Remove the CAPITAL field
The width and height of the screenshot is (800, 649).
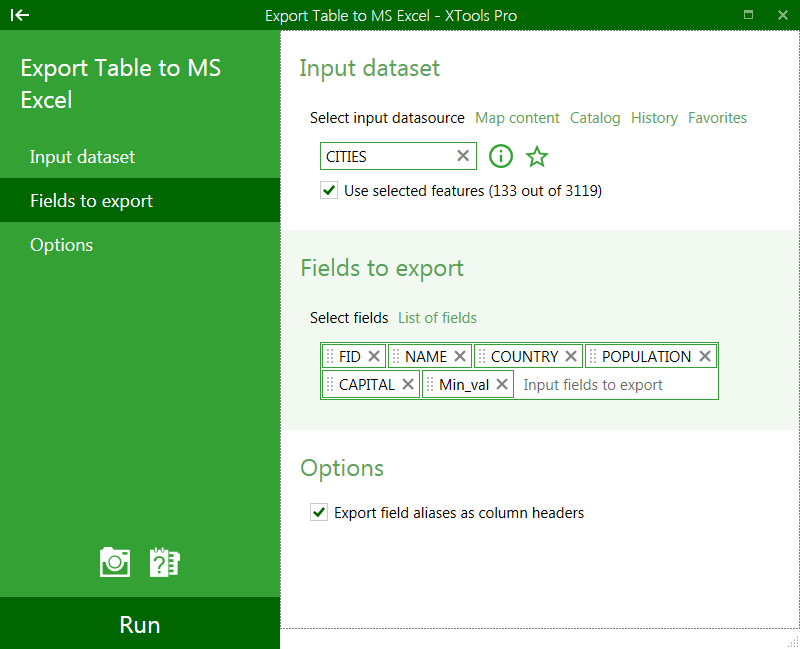coord(408,384)
